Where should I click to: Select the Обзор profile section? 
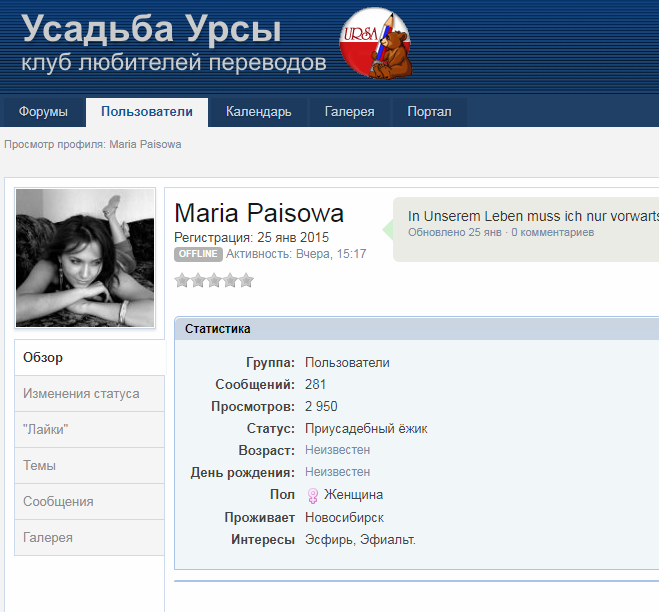90,357
